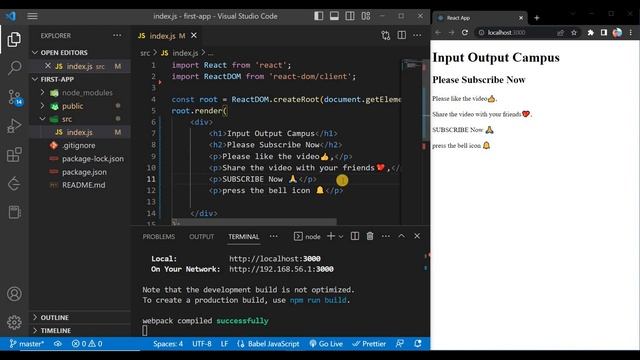Open Explorer Views and More Actions ellipsis
This screenshot has height=360, width=640.
(117, 36)
